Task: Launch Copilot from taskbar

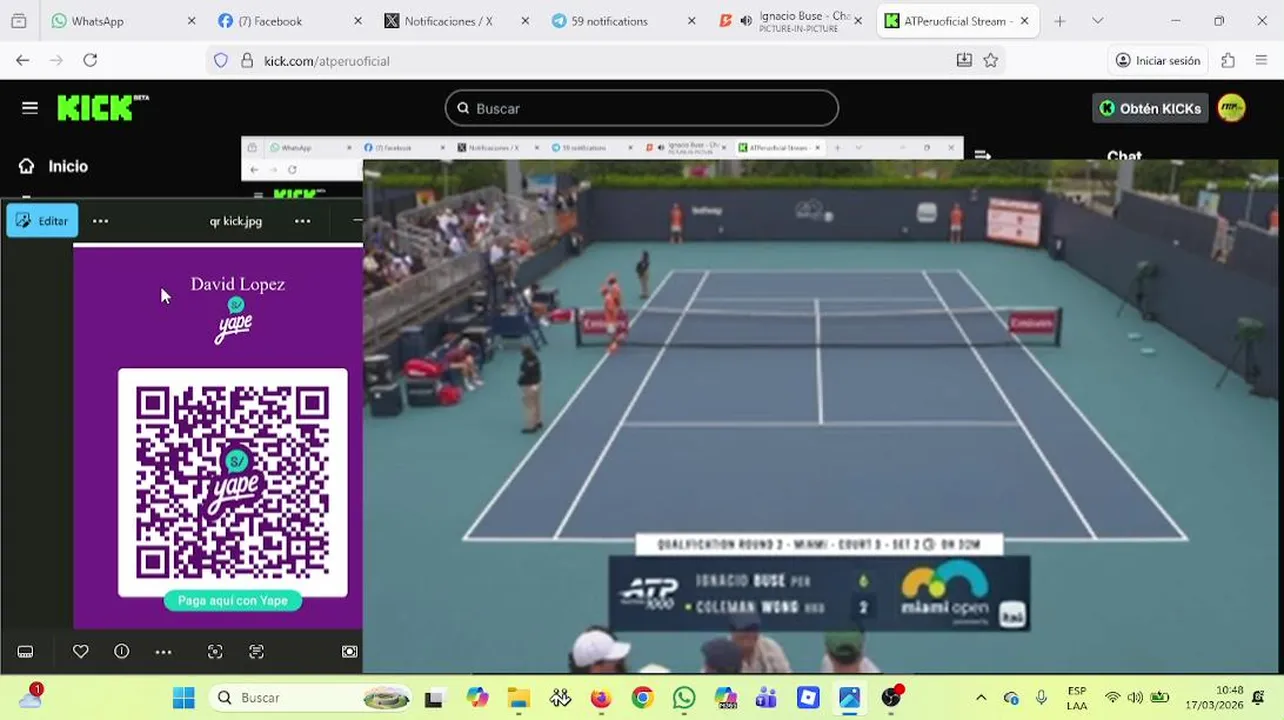Action: (x=476, y=698)
